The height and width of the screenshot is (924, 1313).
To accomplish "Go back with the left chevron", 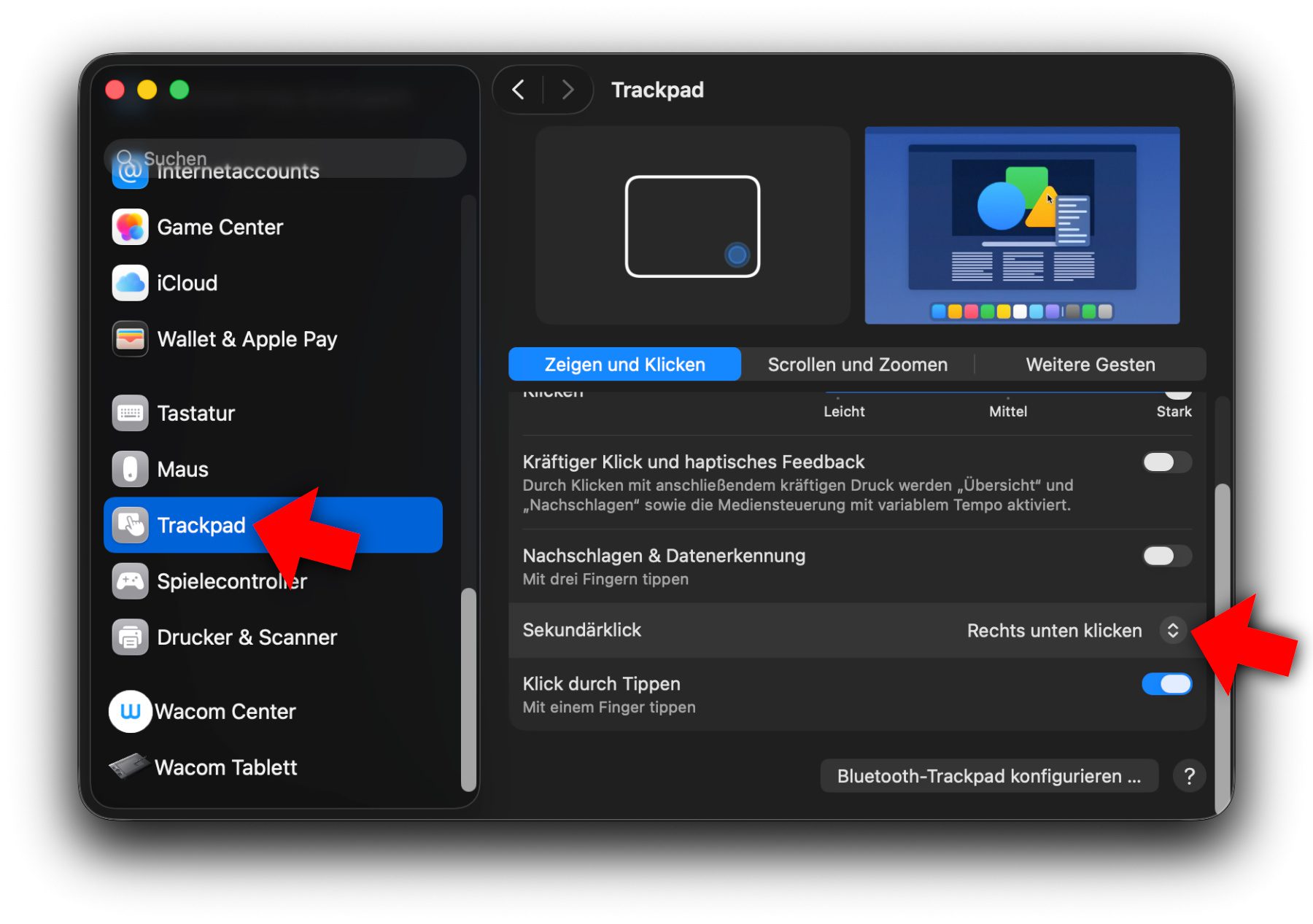I will click(518, 90).
